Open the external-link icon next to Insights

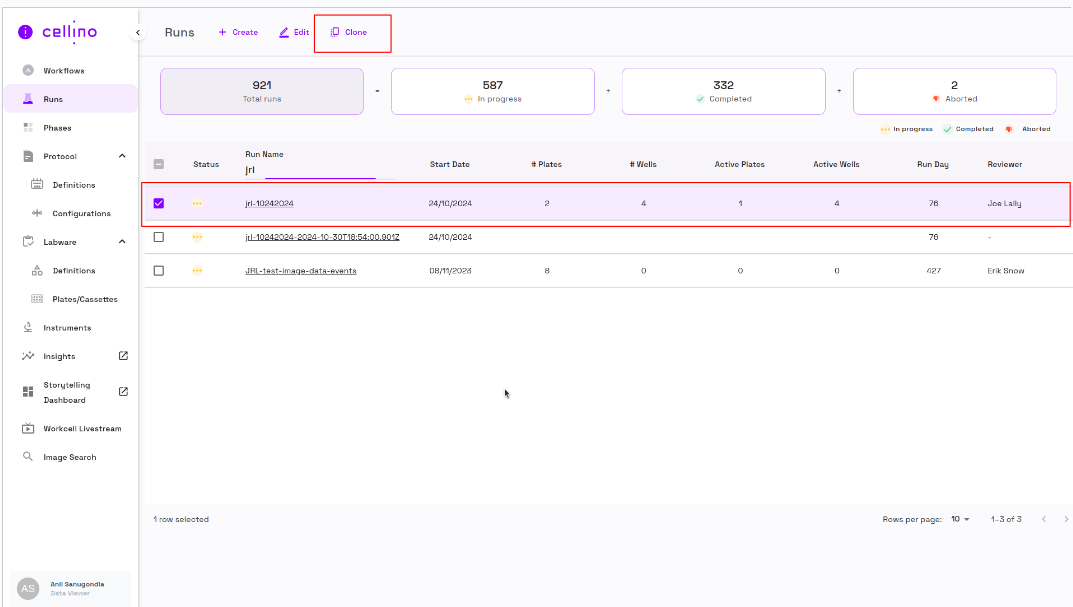click(x=123, y=356)
